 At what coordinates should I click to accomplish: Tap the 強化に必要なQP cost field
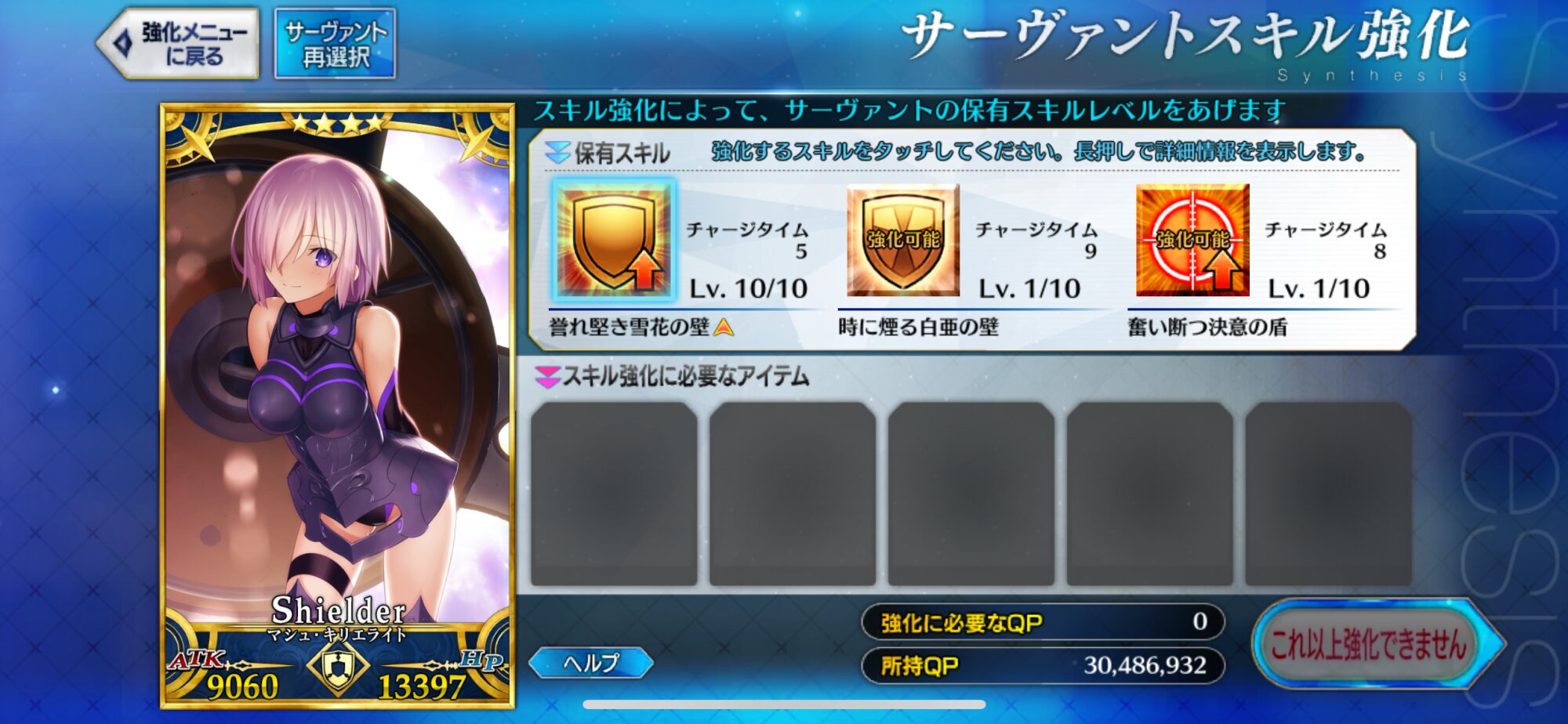[1043, 622]
